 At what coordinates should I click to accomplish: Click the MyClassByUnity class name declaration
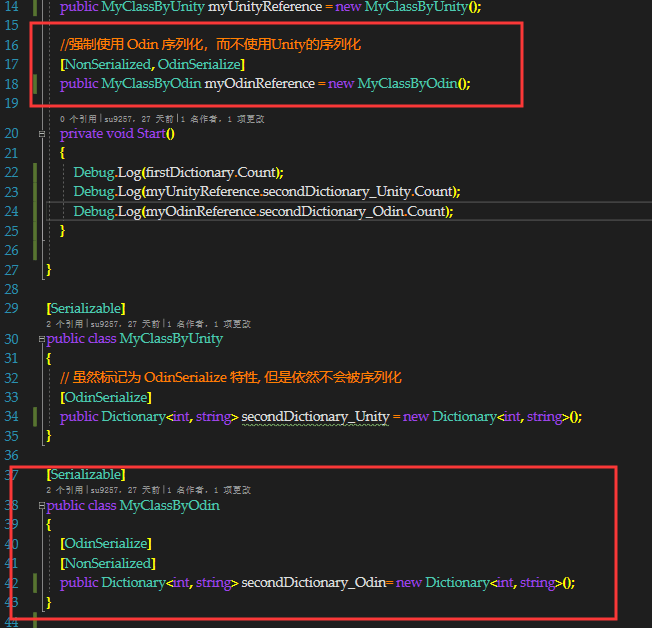point(171,339)
